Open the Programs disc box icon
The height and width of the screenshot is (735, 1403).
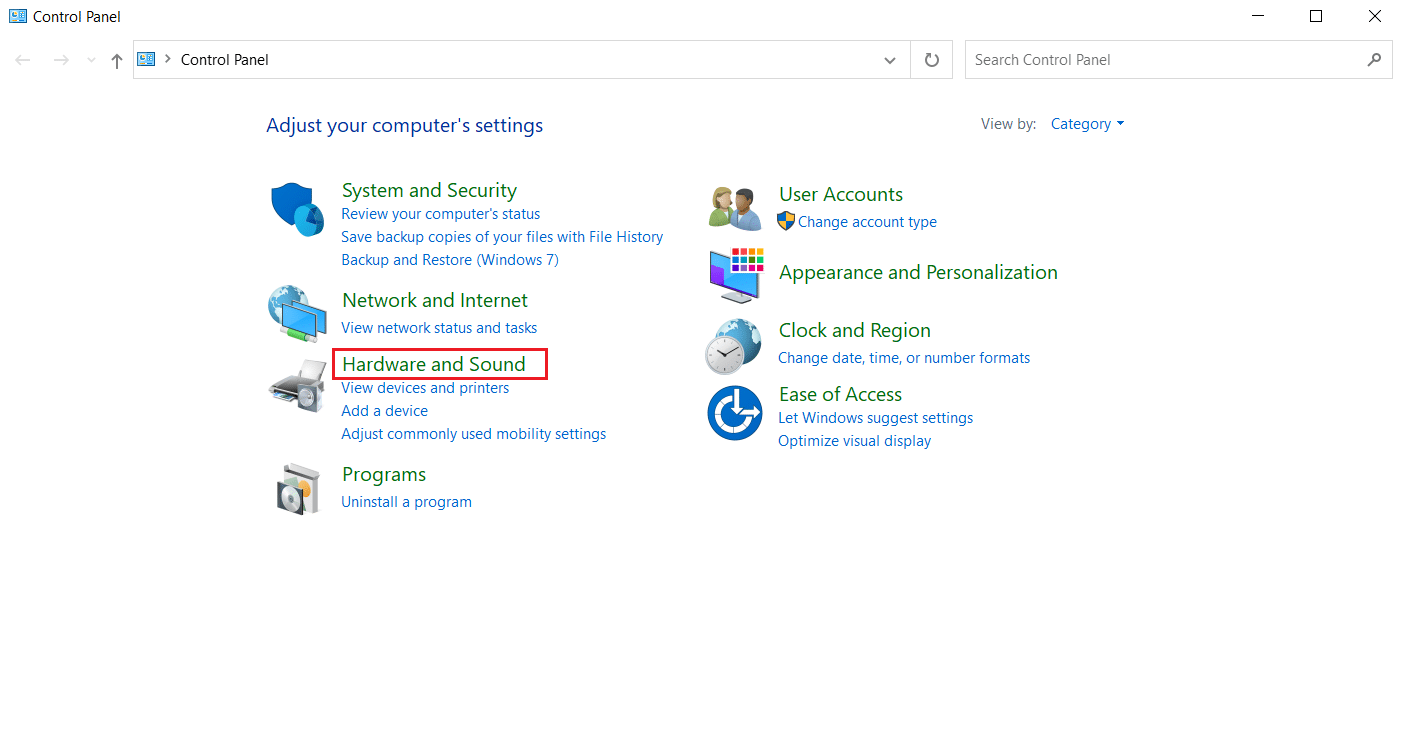(298, 489)
